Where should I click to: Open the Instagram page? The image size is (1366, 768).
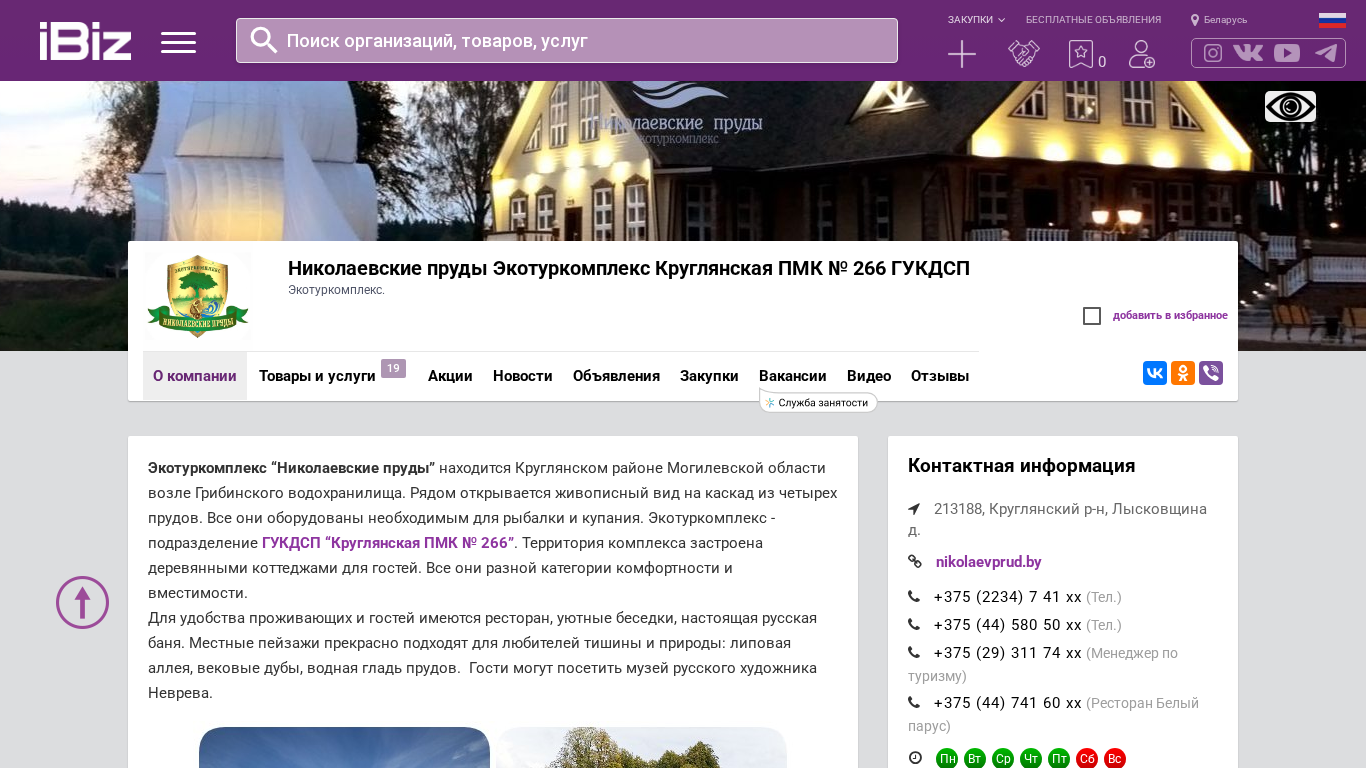(x=1213, y=53)
